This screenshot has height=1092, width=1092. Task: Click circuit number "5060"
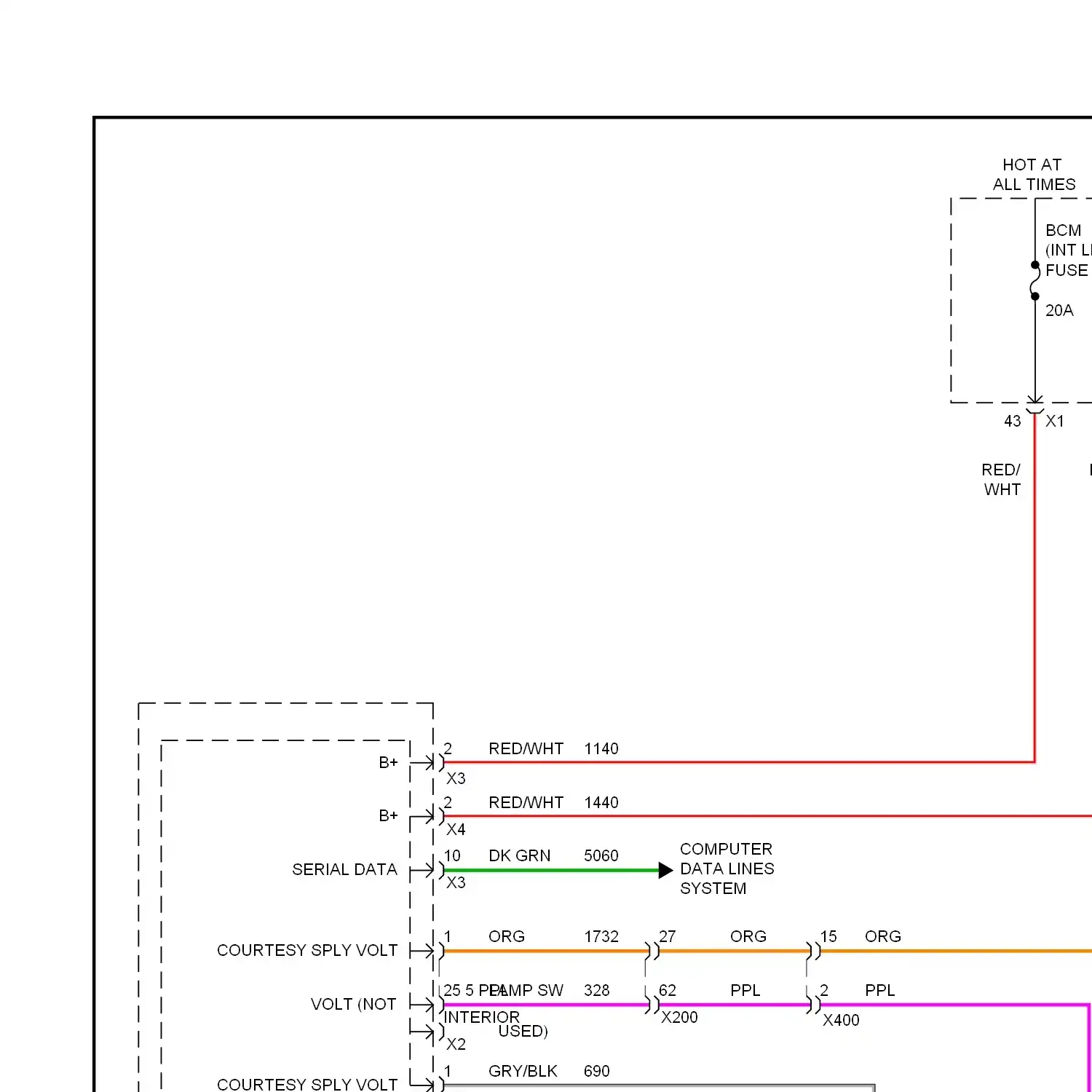(601, 855)
